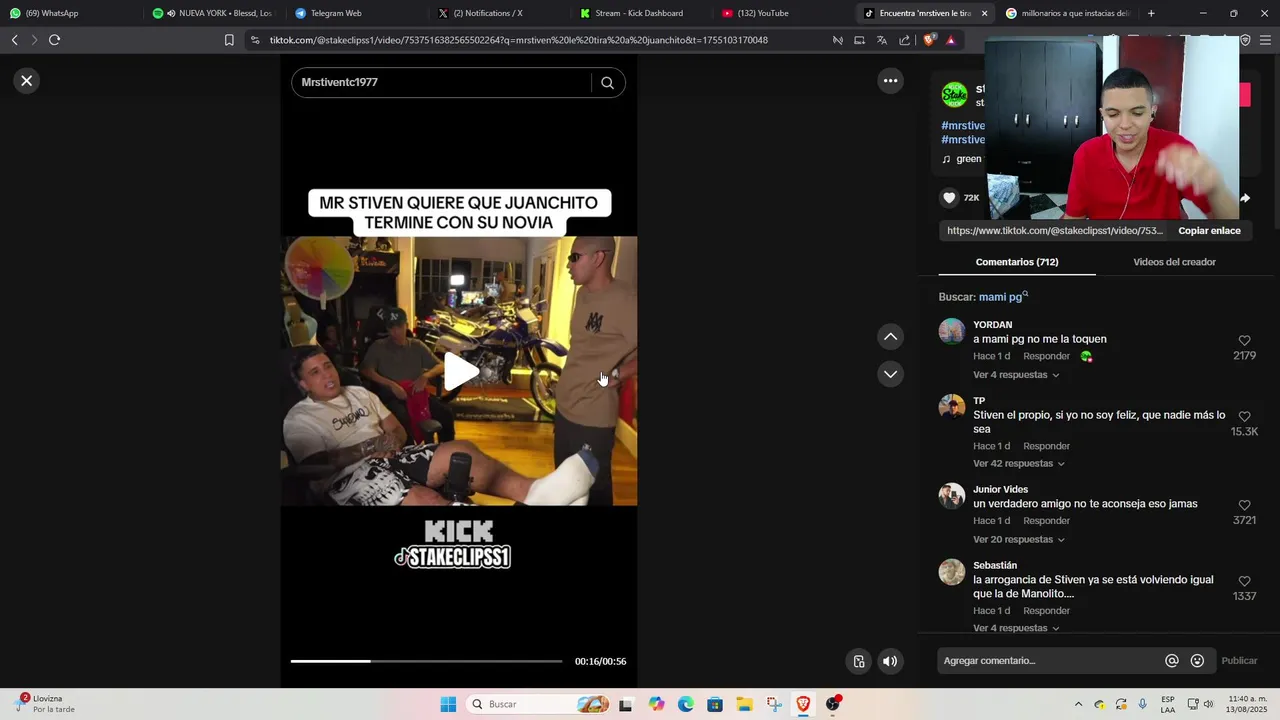Play the paused video
Viewport: 1280px width, 720px height.
[x=460, y=371]
